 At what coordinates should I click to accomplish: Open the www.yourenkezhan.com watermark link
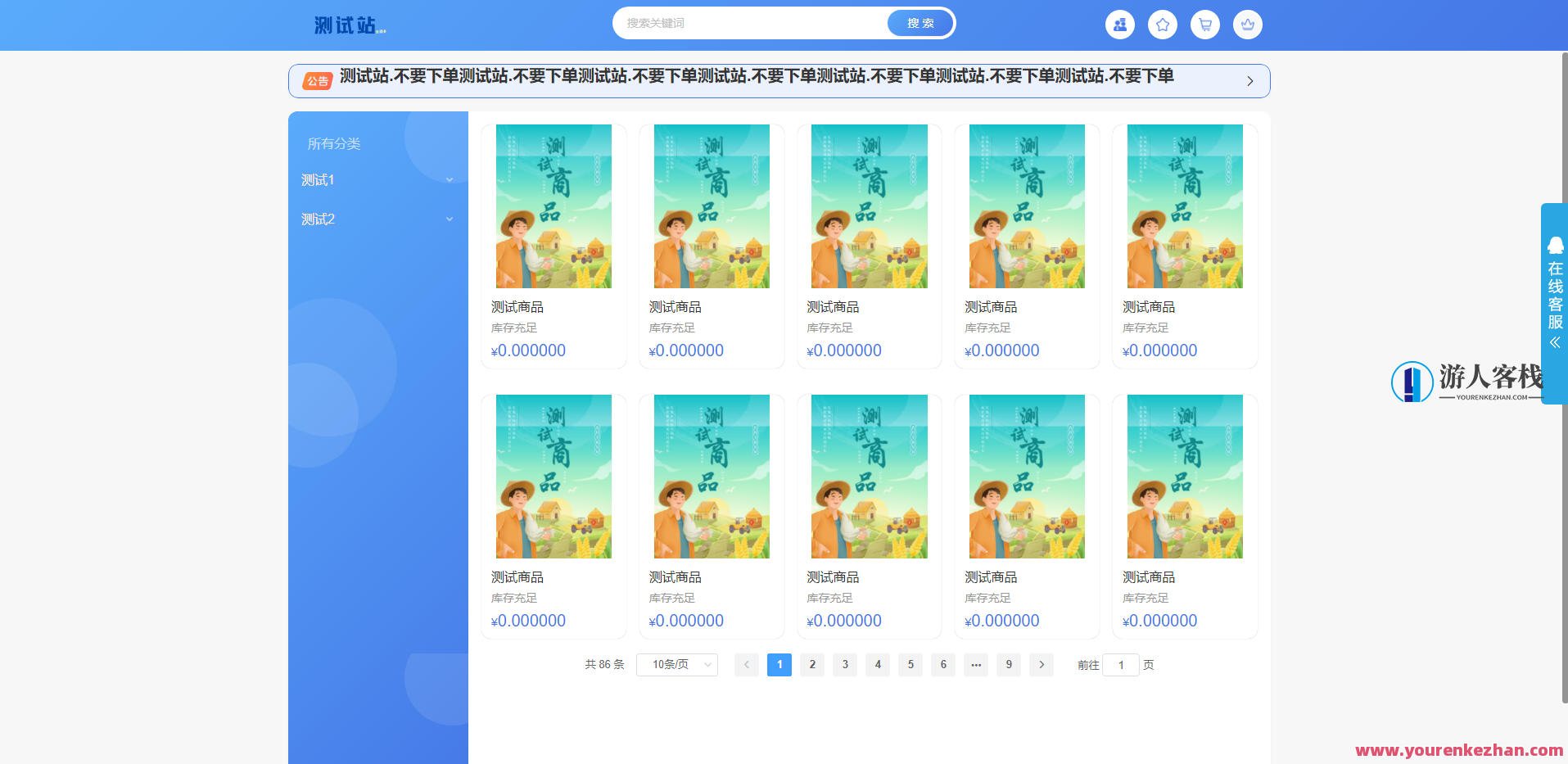1461,749
